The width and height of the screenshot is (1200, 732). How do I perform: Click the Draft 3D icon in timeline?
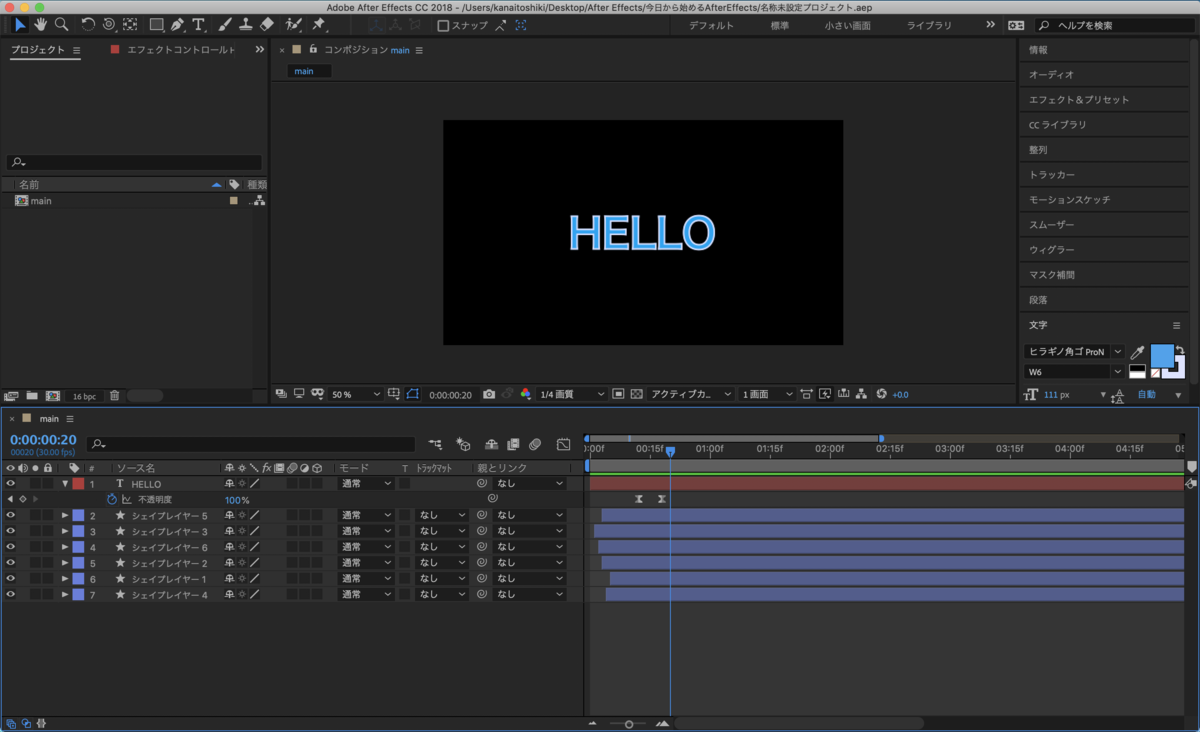tap(463, 444)
